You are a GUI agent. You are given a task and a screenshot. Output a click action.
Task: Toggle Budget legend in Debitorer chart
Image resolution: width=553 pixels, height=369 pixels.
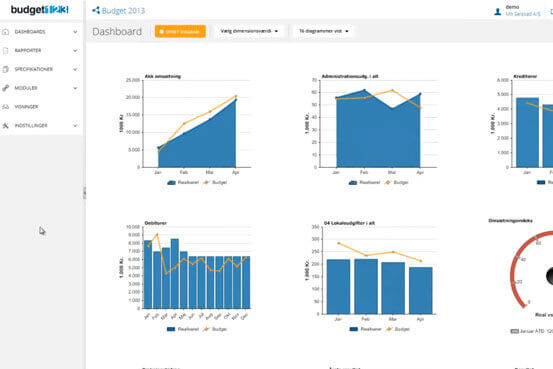coord(215,329)
